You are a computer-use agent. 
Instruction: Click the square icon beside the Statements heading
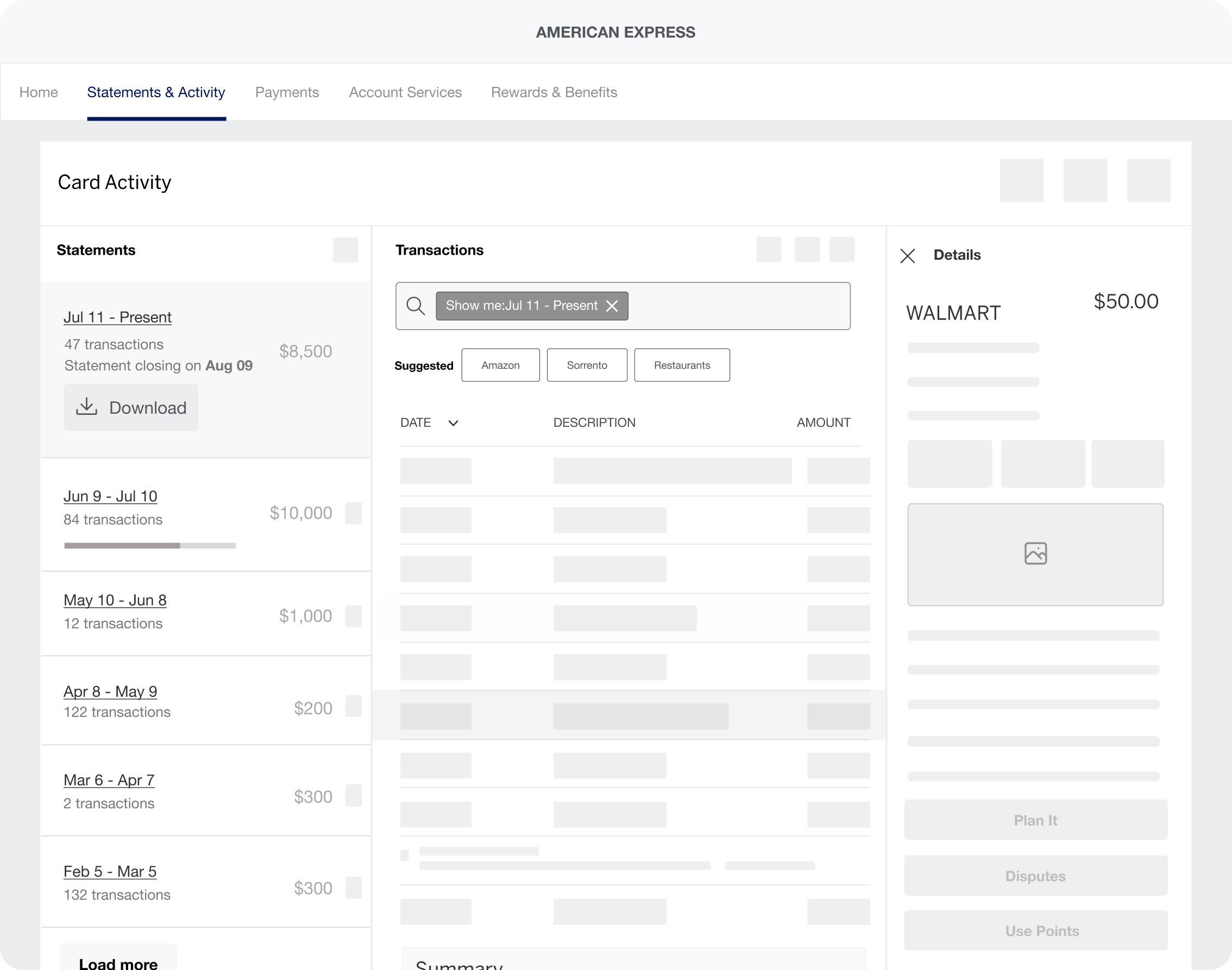point(345,250)
